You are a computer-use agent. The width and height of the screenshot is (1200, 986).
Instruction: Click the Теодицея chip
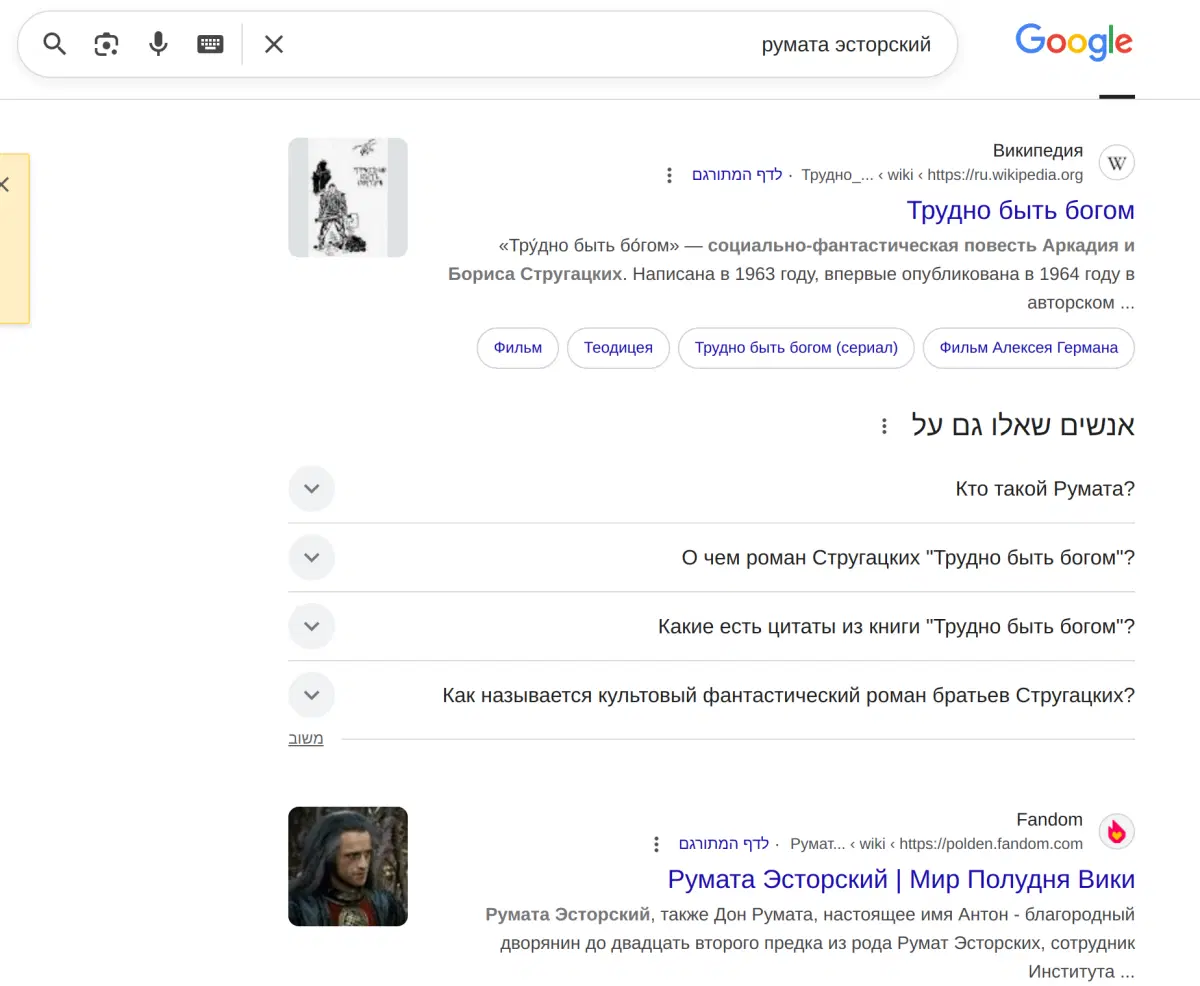pos(618,348)
